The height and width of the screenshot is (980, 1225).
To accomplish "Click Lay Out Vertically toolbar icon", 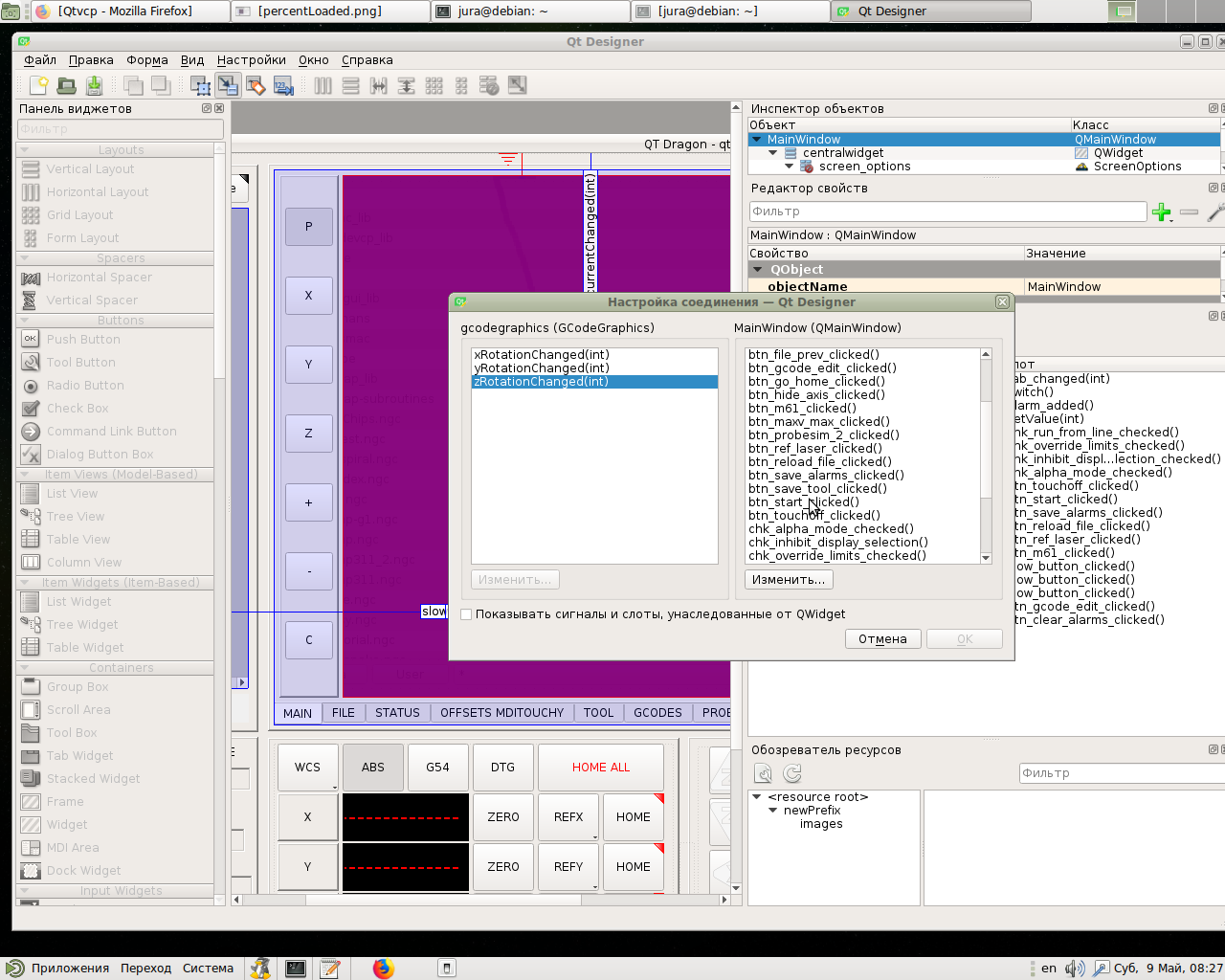I will pyautogui.click(x=351, y=85).
